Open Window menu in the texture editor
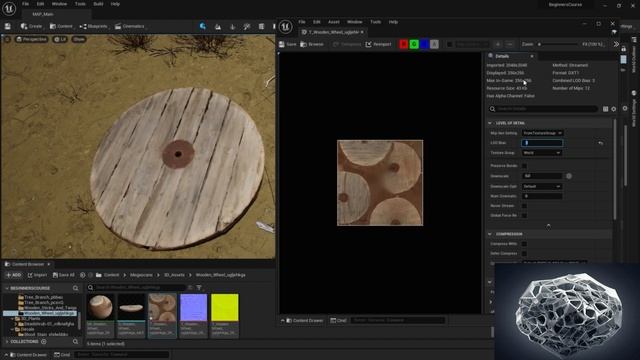640x360 pixels. click(x=354, y=22)
